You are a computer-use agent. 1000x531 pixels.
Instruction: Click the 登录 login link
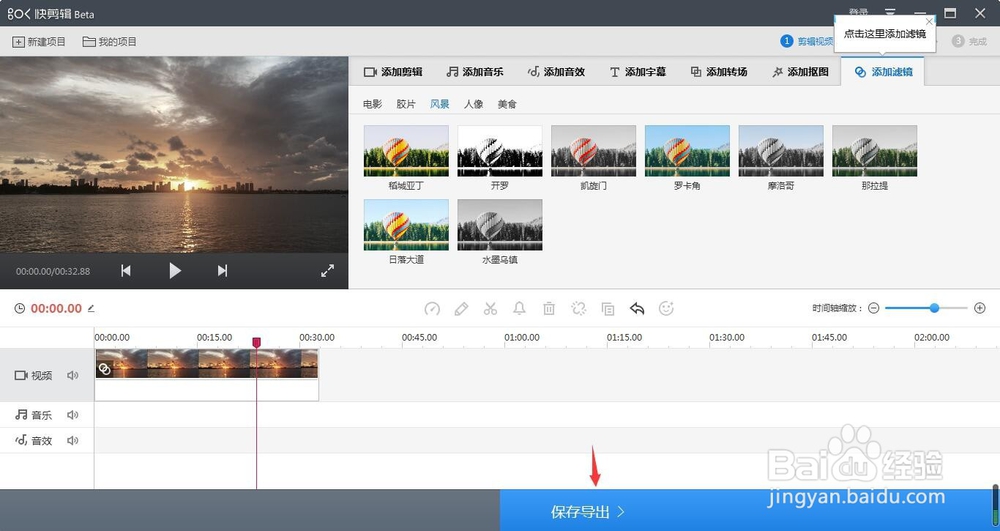click(858, 12)
